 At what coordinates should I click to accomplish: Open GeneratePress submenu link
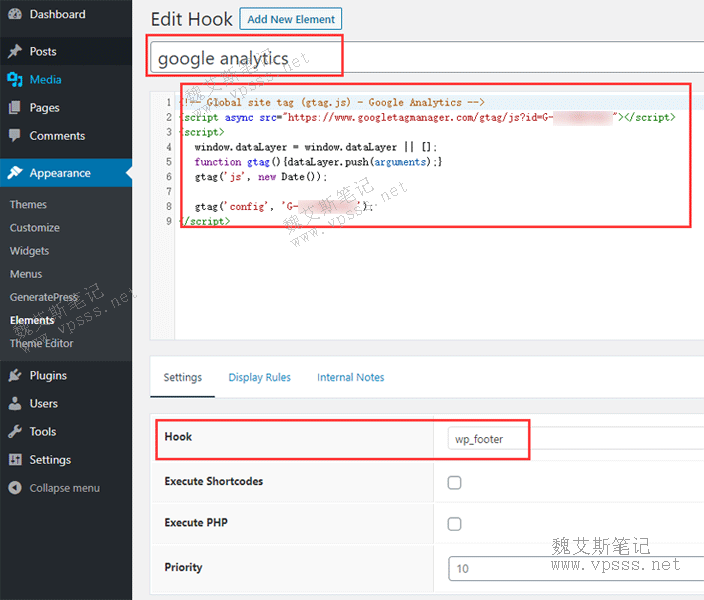[x=44, y=297]
